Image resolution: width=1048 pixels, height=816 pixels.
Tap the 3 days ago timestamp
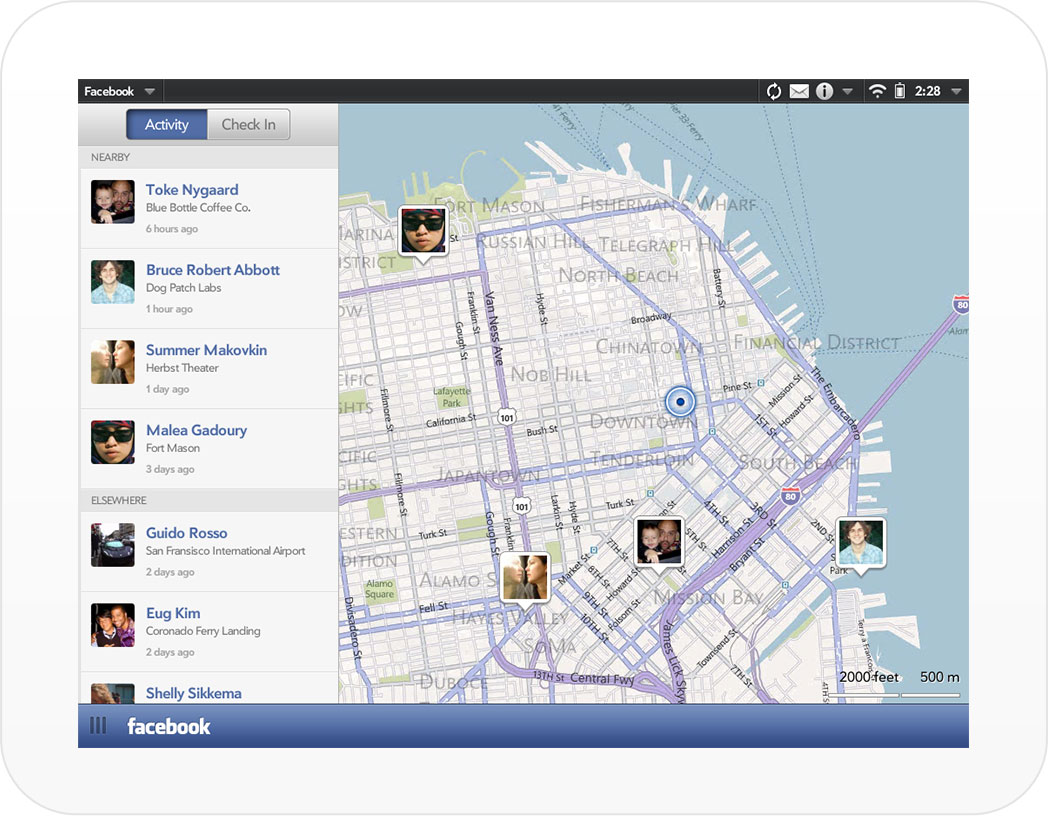pos(170,470)
